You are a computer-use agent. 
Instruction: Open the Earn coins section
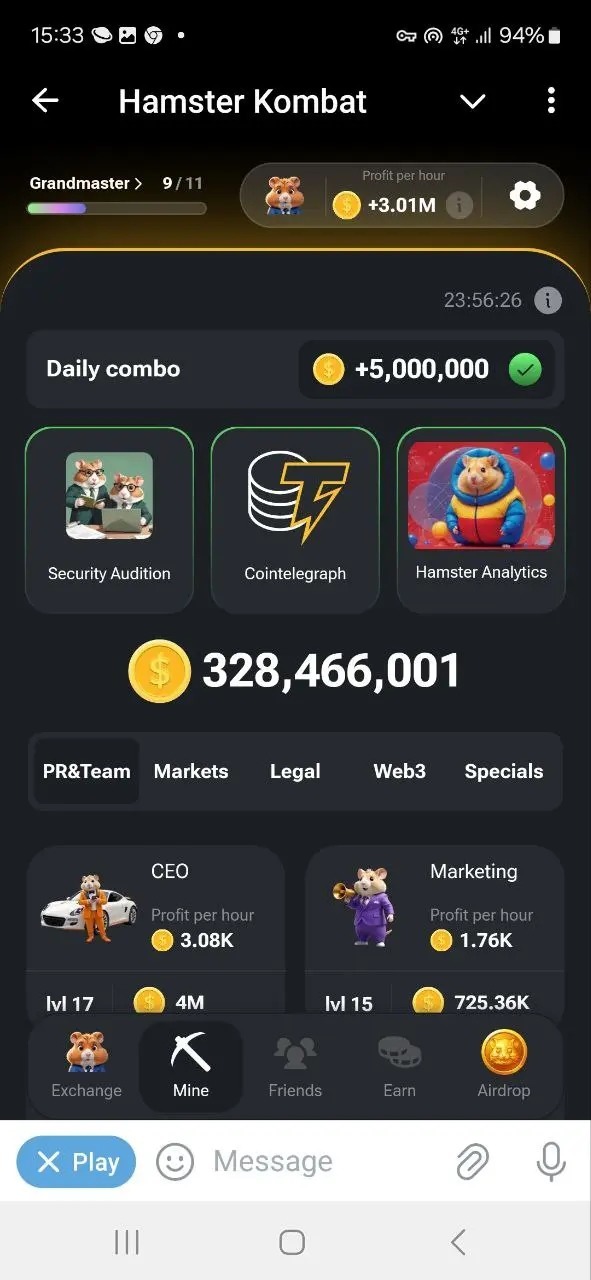399,1066
